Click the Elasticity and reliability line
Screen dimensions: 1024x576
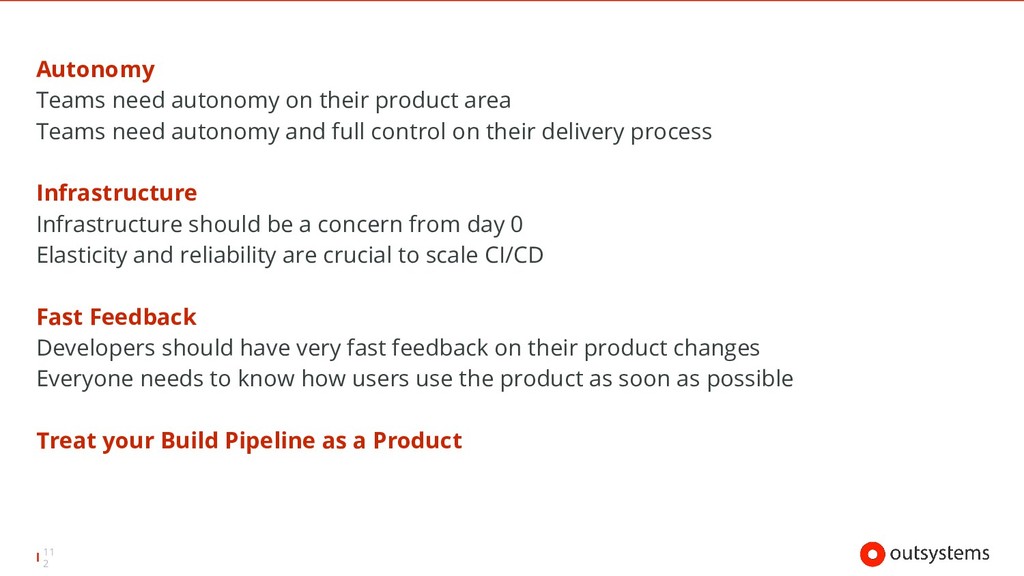click(x=290, y=255)
